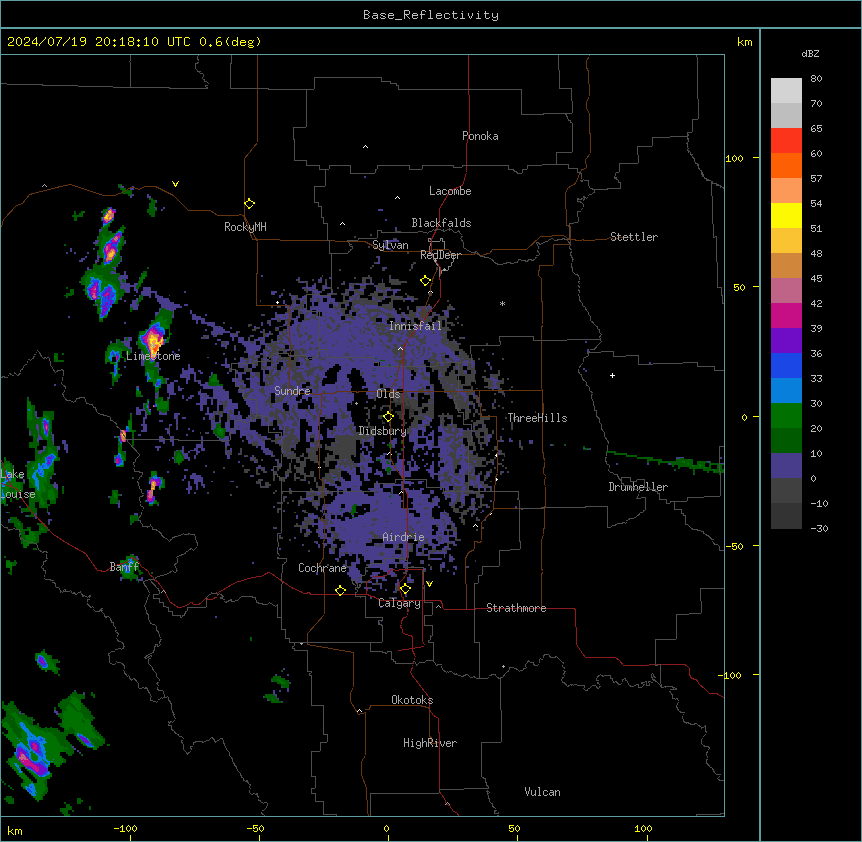Viewport: 862px width, 842px height.
Task: Click the Sylvan town label
Action: 390,245
